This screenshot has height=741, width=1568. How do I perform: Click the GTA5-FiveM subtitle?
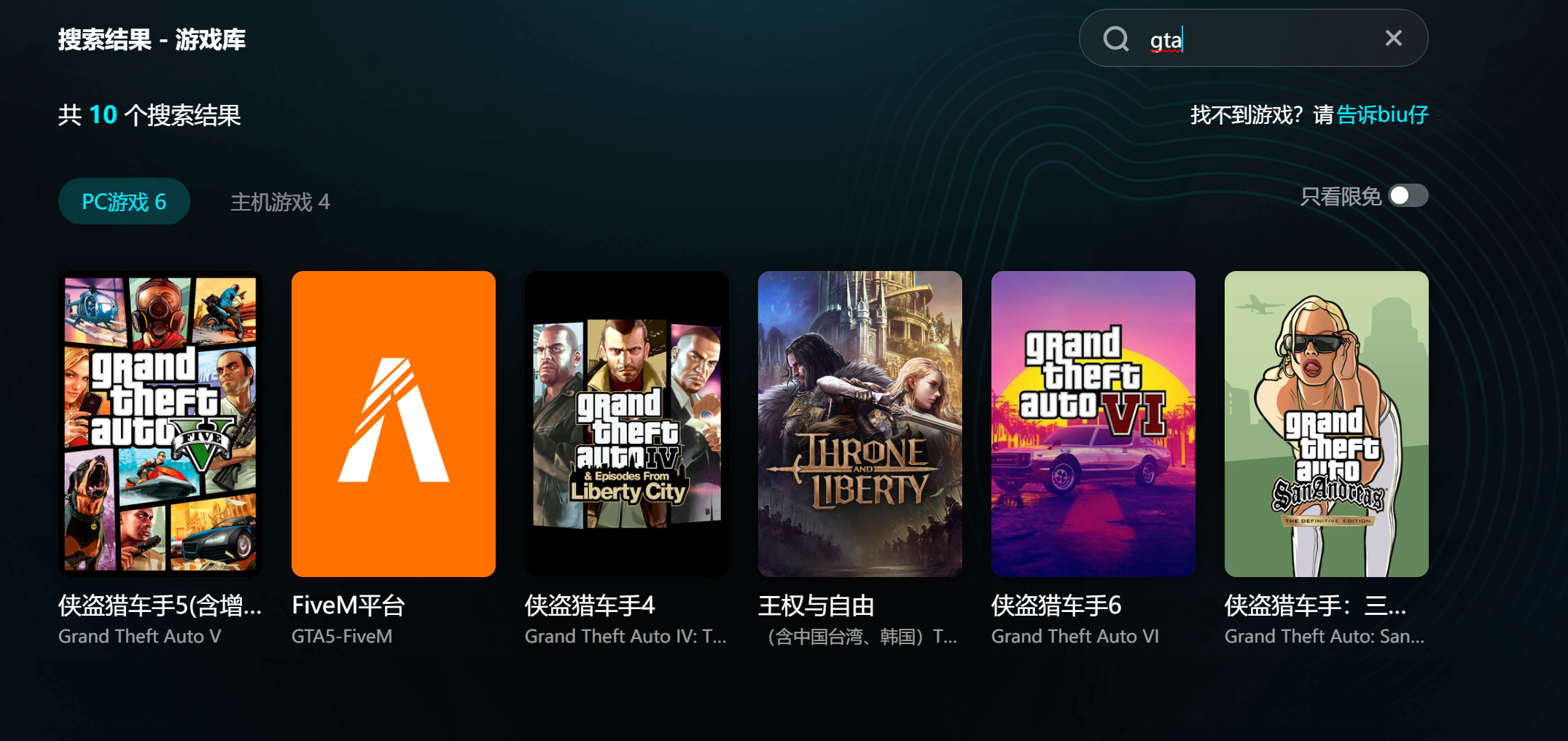coord(342,637)
